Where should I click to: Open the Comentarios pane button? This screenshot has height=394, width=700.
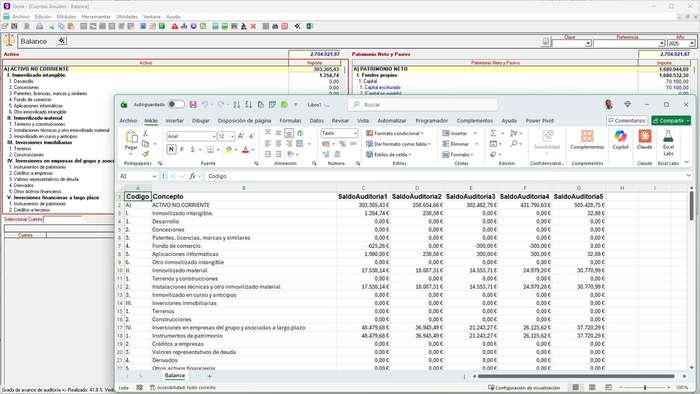(x=627, y=120)
